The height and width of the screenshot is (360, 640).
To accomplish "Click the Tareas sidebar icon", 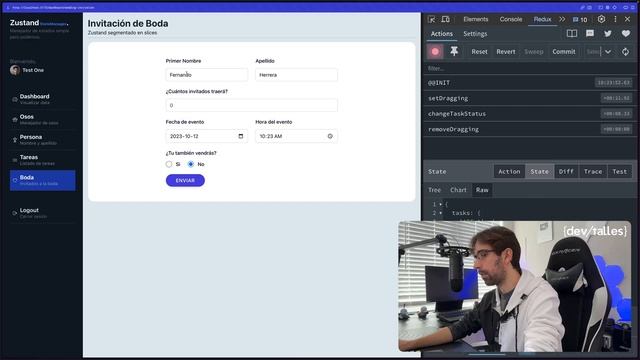I will [x=15, y=160].
